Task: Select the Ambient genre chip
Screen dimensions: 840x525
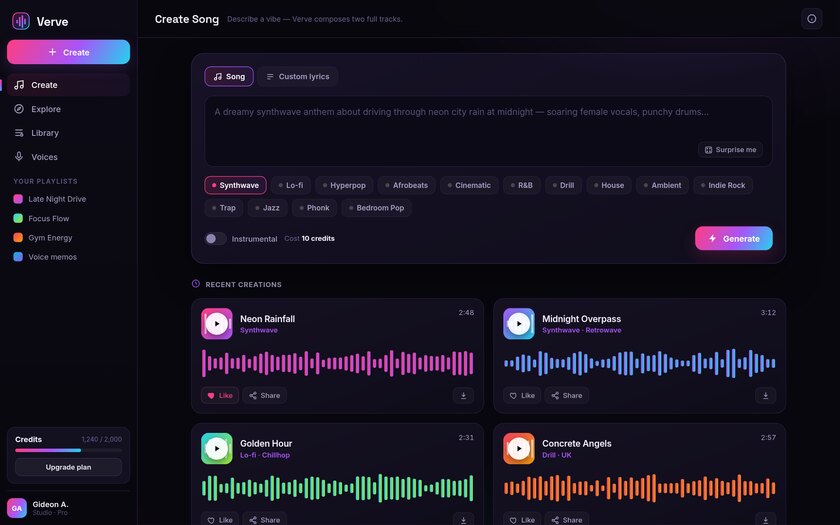Action: click(x=662, y=185)
